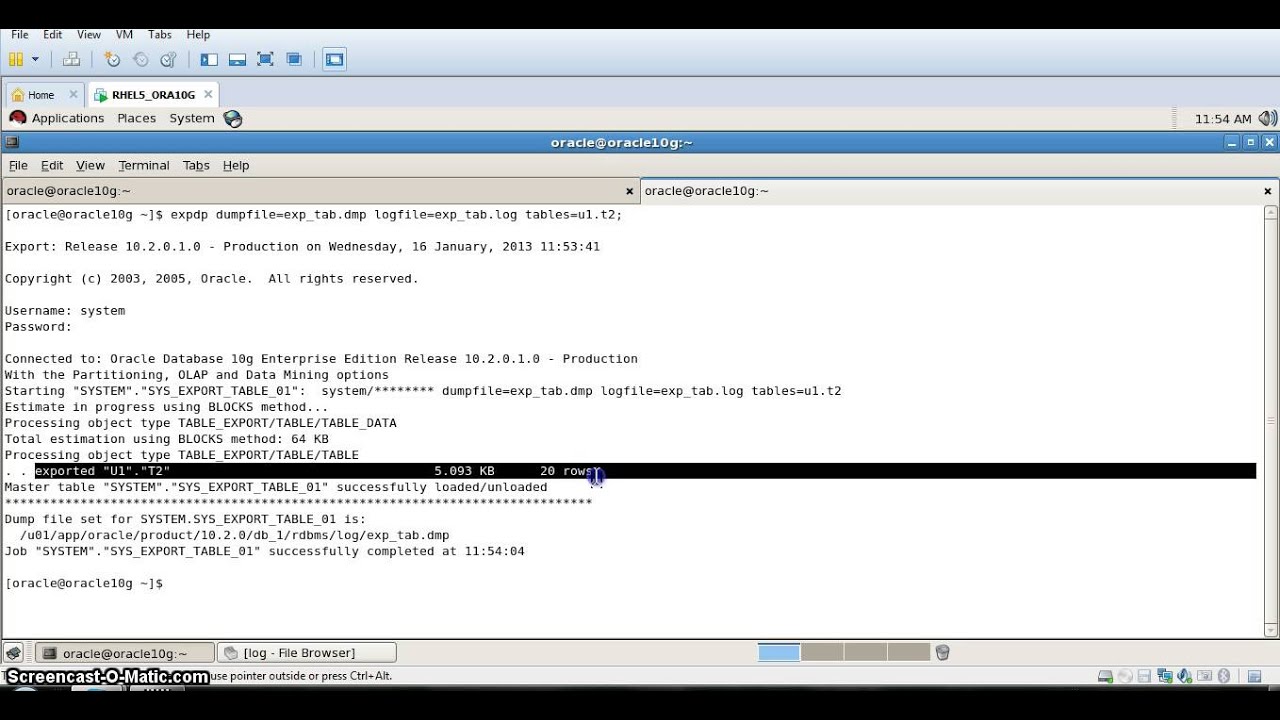Click the show desktop icon in taskbar
The image size is (1280, 720).
(x=13, y=653)
